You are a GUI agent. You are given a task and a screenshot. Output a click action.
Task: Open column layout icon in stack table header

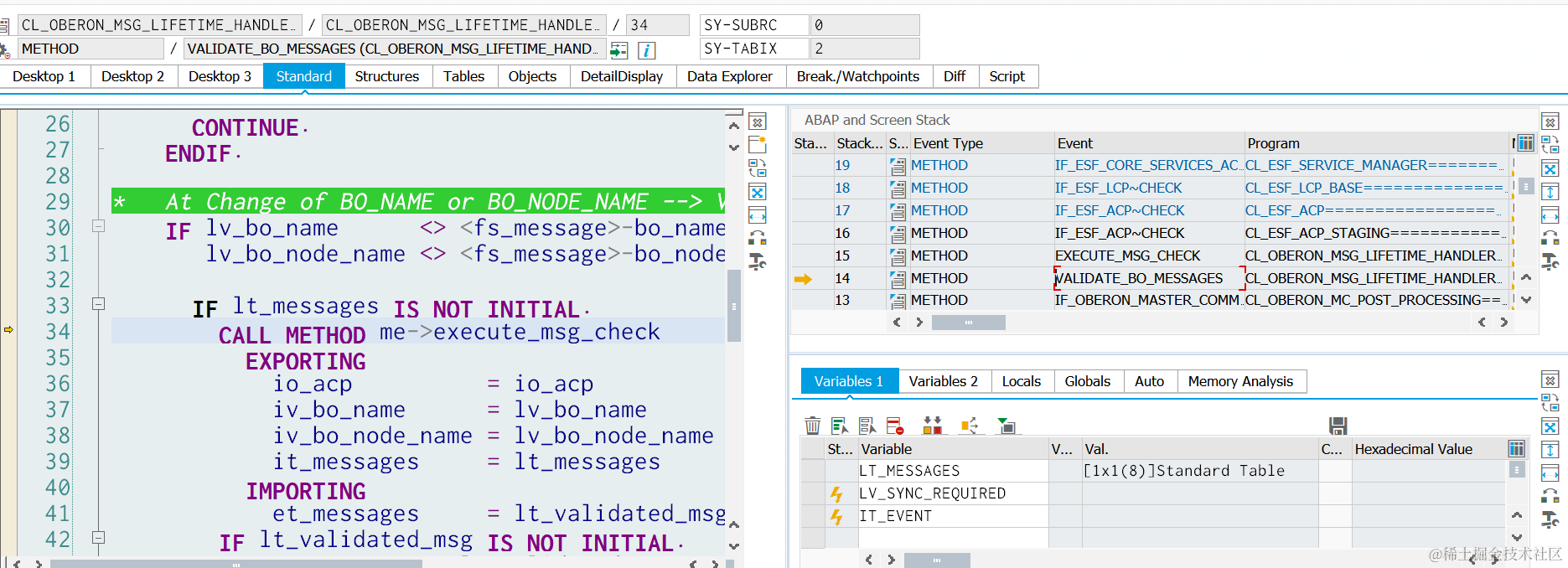1526,143
